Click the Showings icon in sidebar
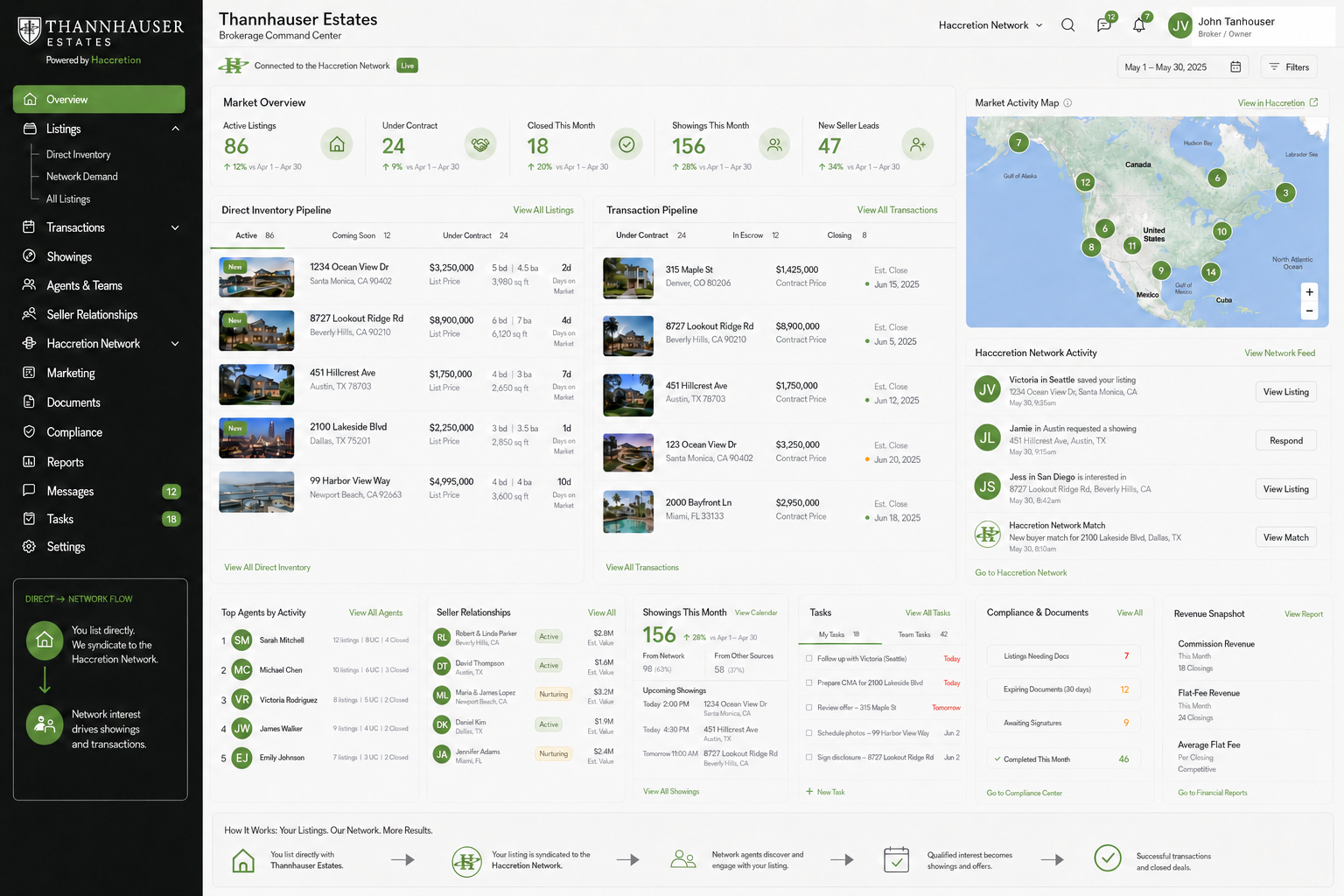Screen dimensions: 1344x896 (30, 256)
